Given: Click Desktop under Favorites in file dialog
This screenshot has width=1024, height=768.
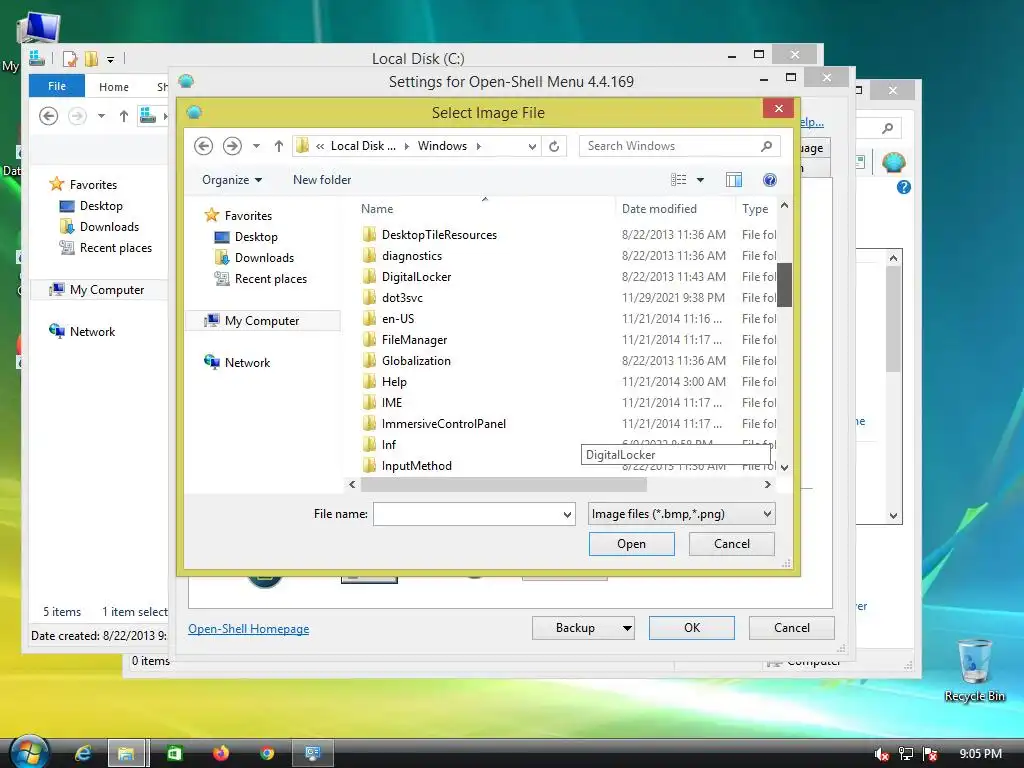Looking at the screenshot, I should [x=256, y=236].
